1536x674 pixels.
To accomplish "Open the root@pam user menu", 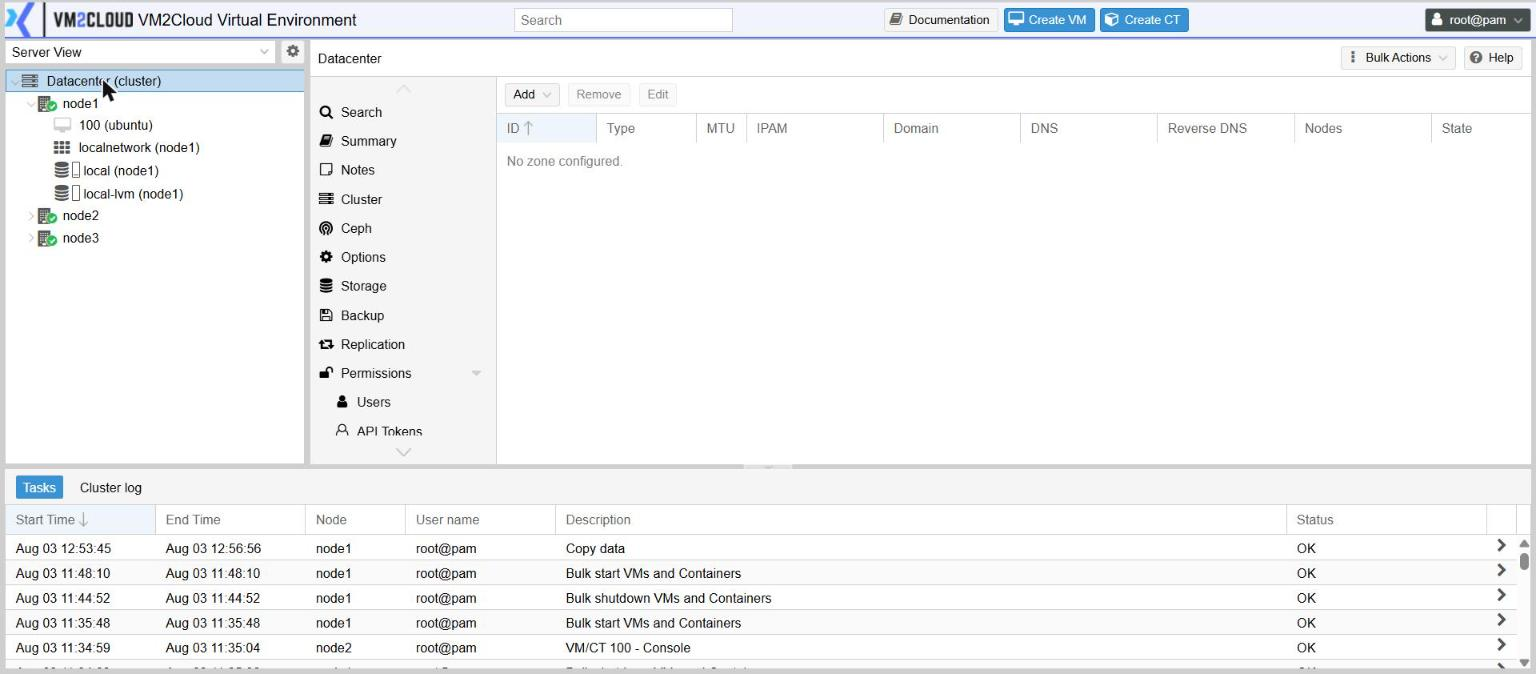I will pos(1476,20).
